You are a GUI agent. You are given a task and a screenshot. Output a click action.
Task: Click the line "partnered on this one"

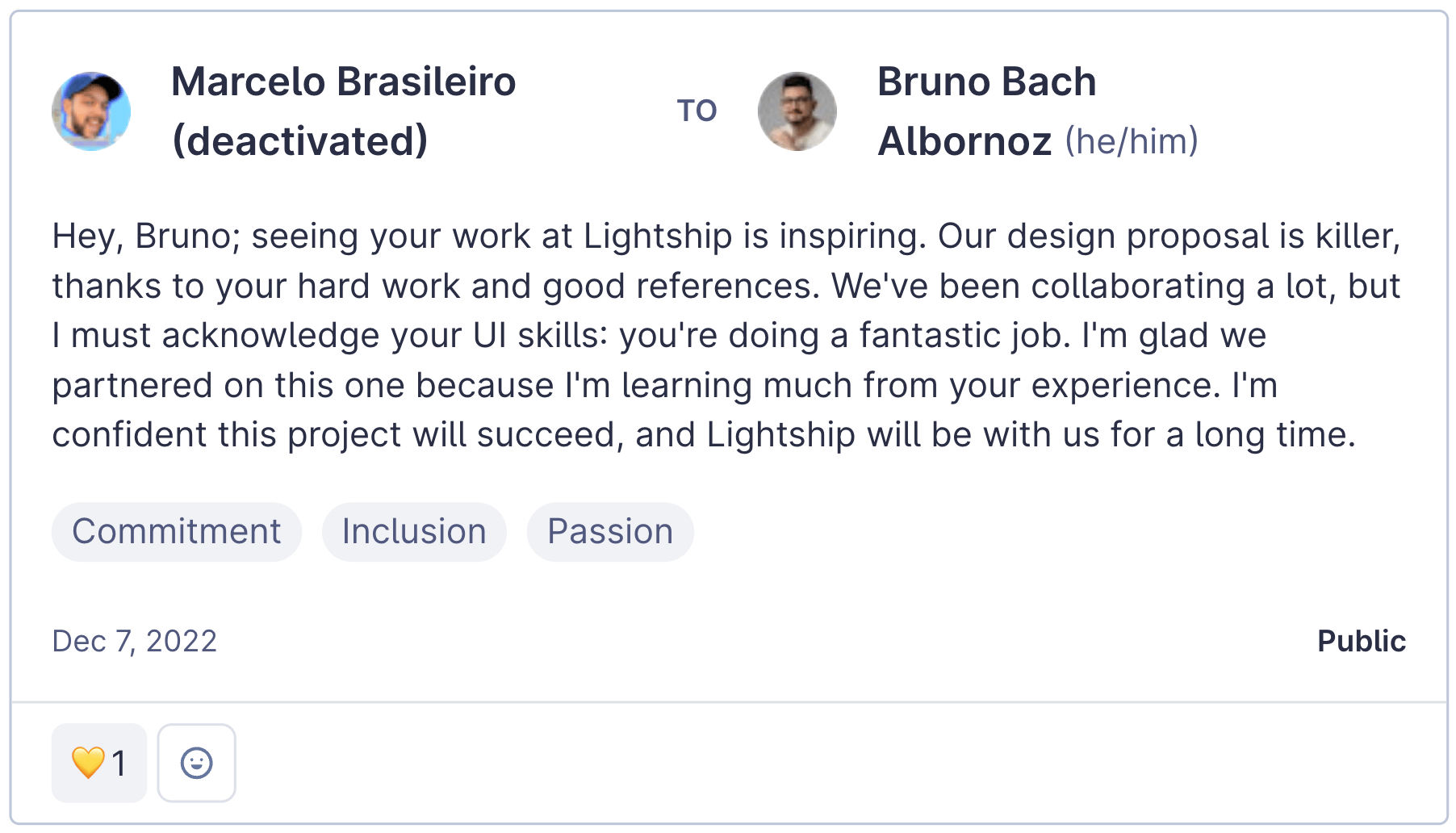point(664,386)
